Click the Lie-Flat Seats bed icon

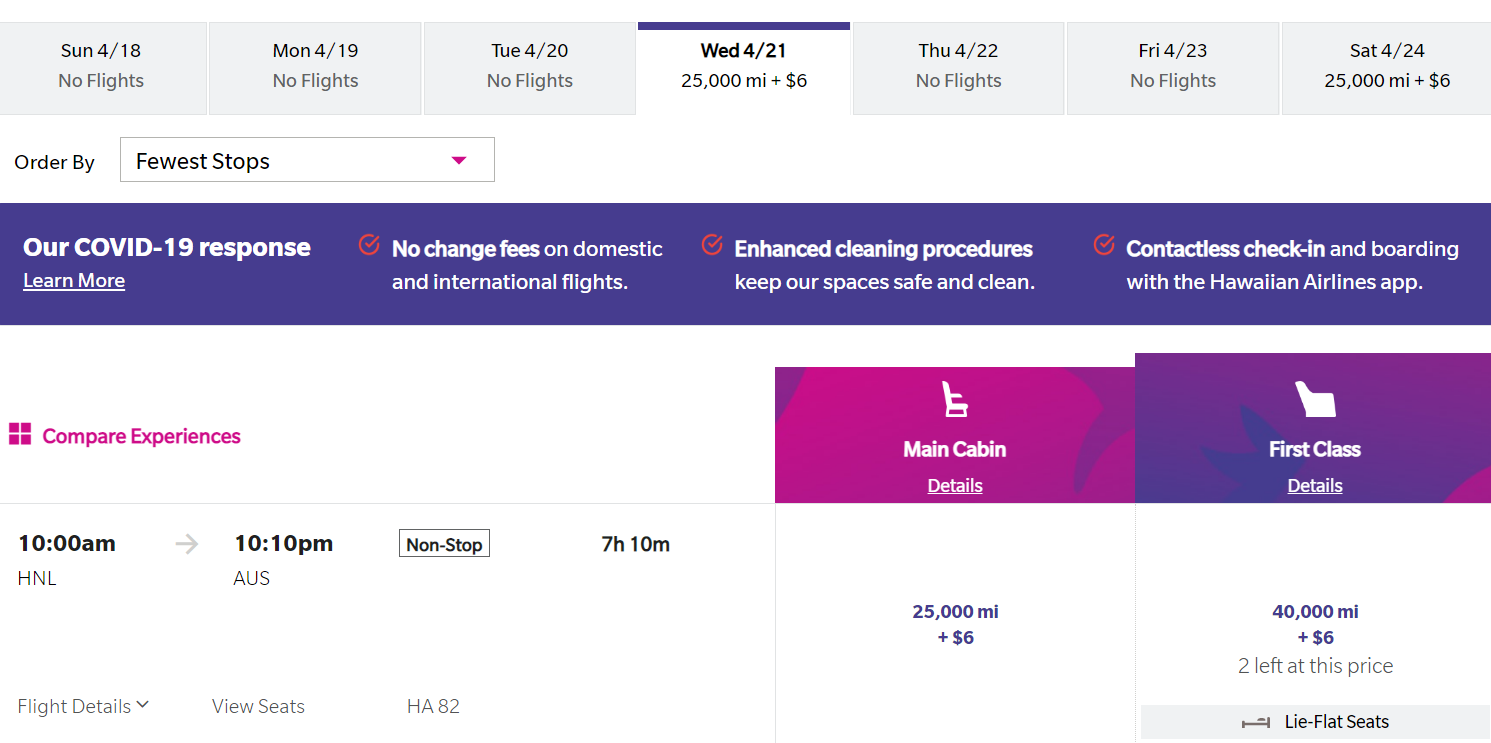coord(1255,723)
